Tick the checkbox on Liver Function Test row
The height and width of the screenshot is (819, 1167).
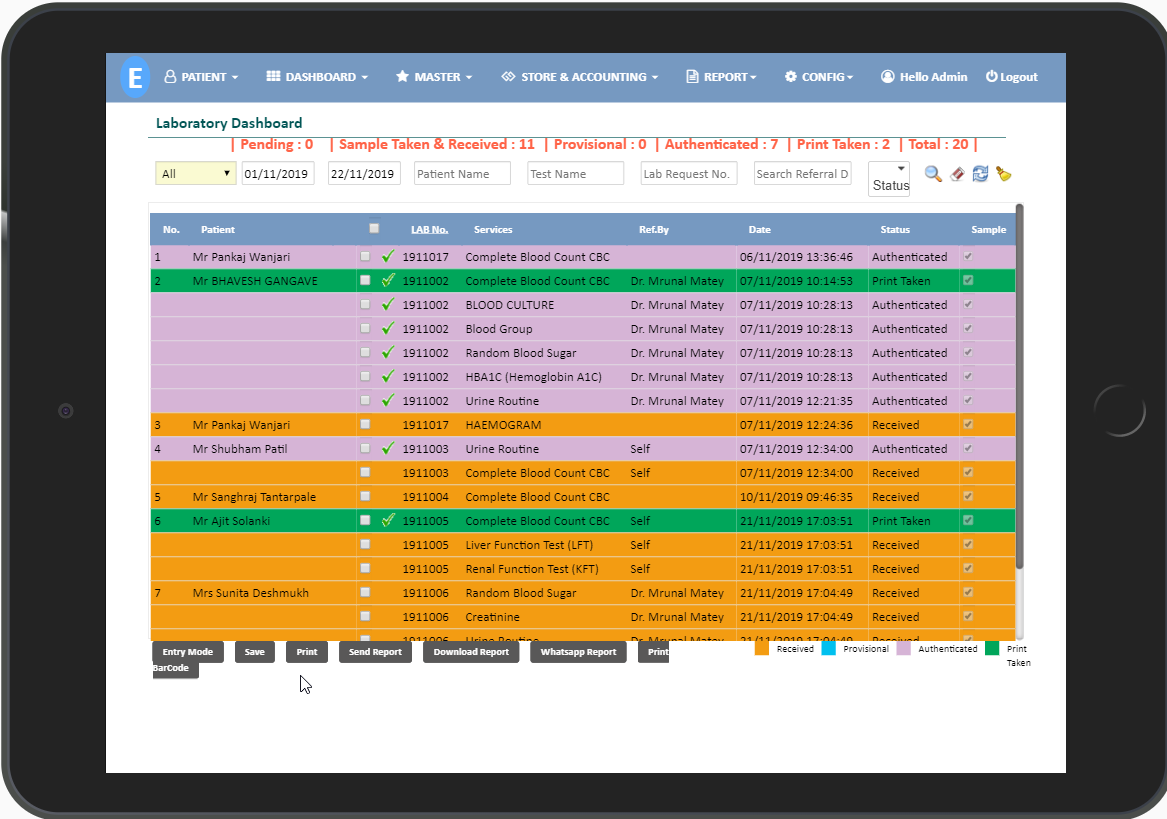(365, 545)
